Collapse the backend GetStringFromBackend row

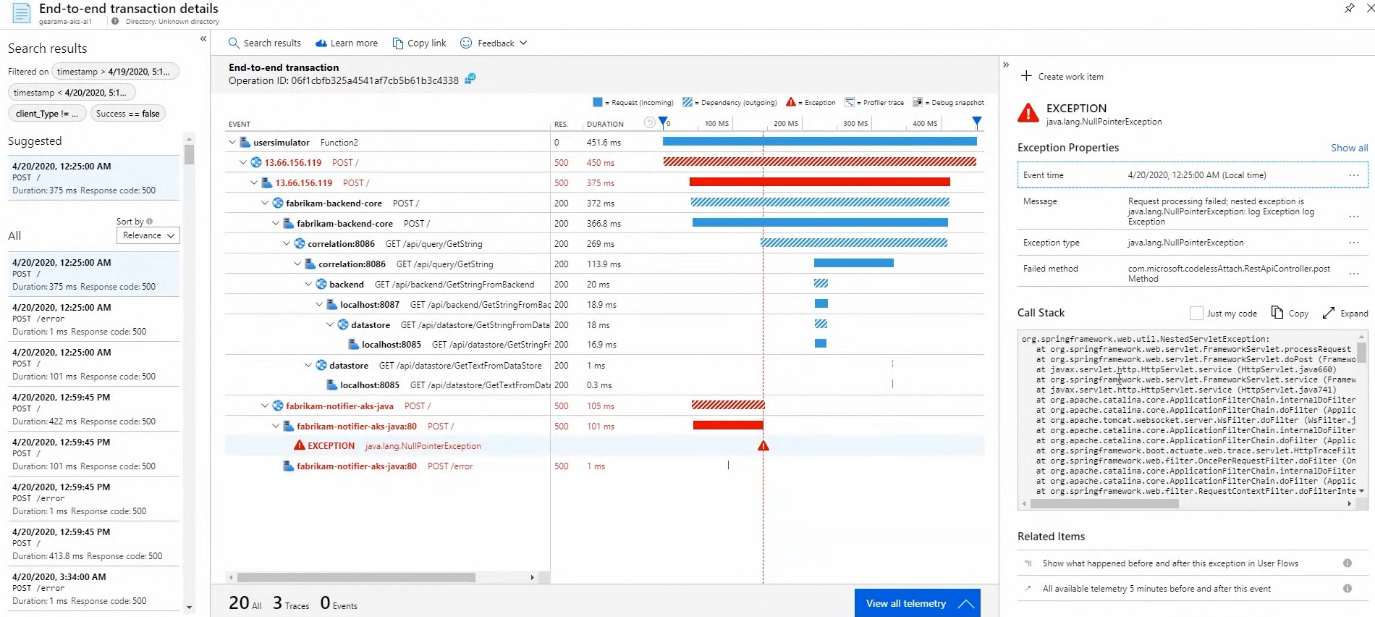click(309, 284)
